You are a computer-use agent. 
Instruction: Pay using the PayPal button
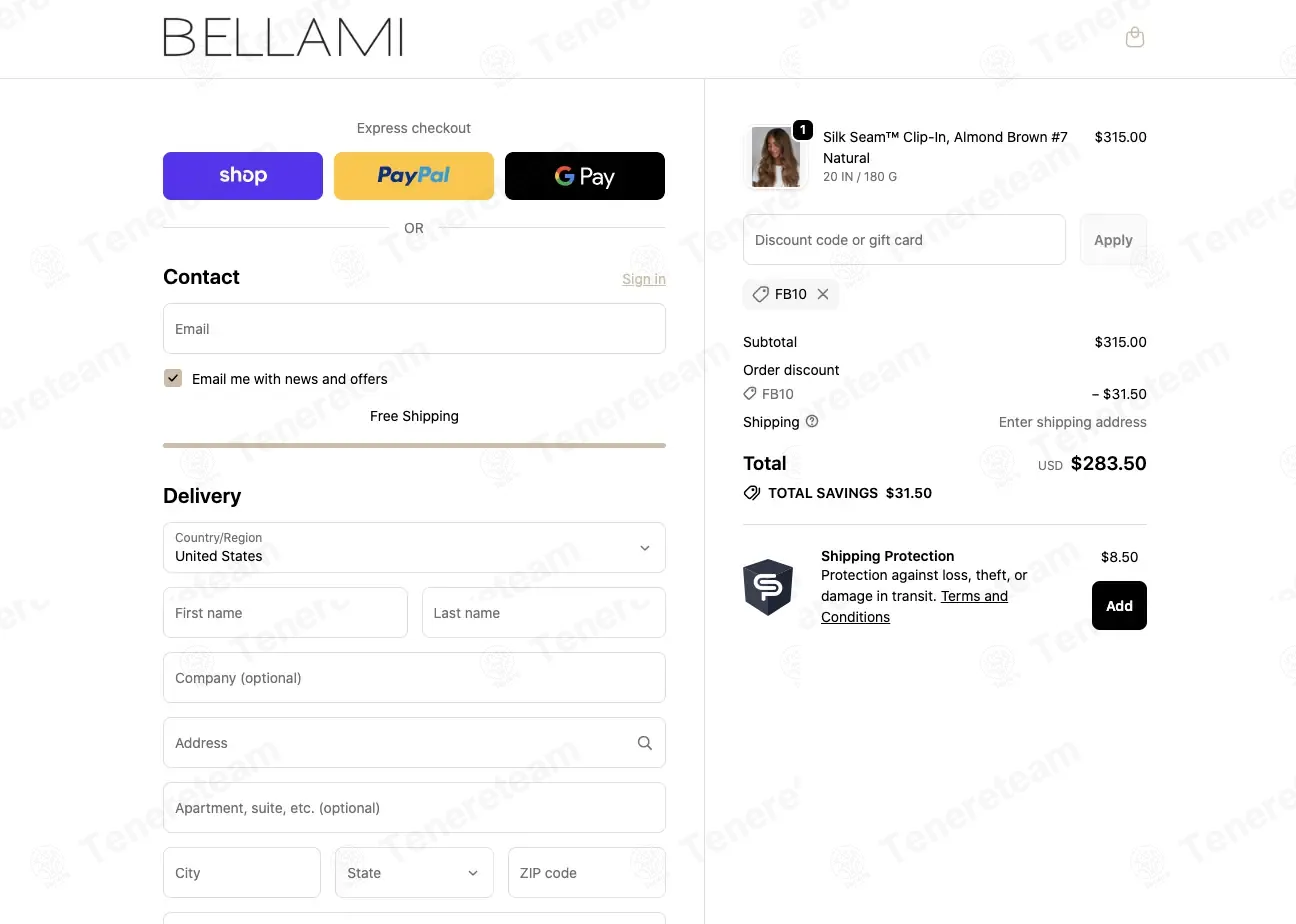click(x=414, y=176)
